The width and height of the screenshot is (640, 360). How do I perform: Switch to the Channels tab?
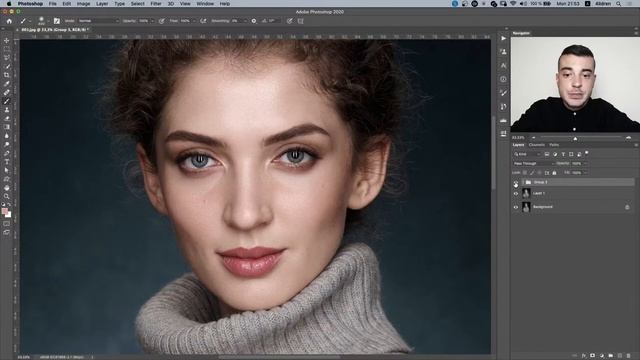coord(537,145)
